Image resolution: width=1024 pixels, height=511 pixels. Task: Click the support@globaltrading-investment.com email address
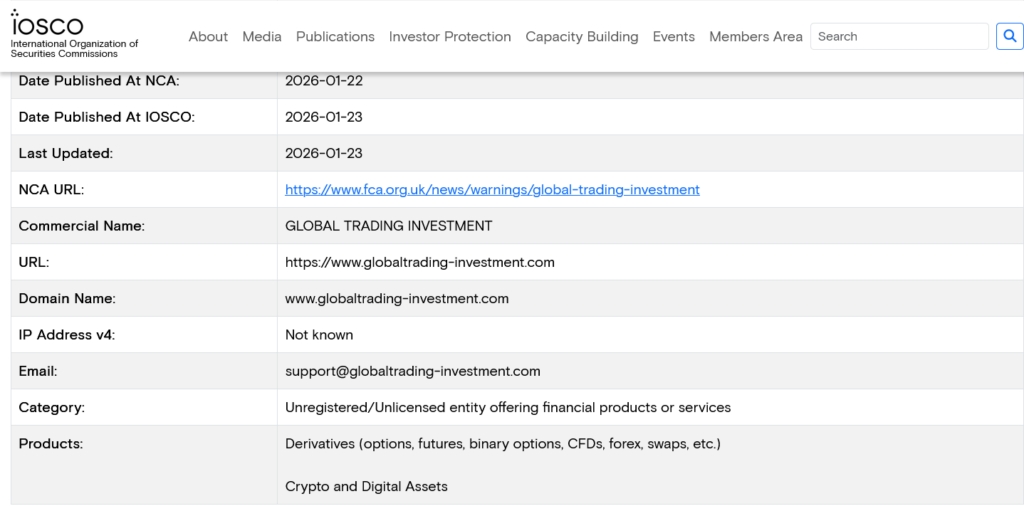pos(413,372)
